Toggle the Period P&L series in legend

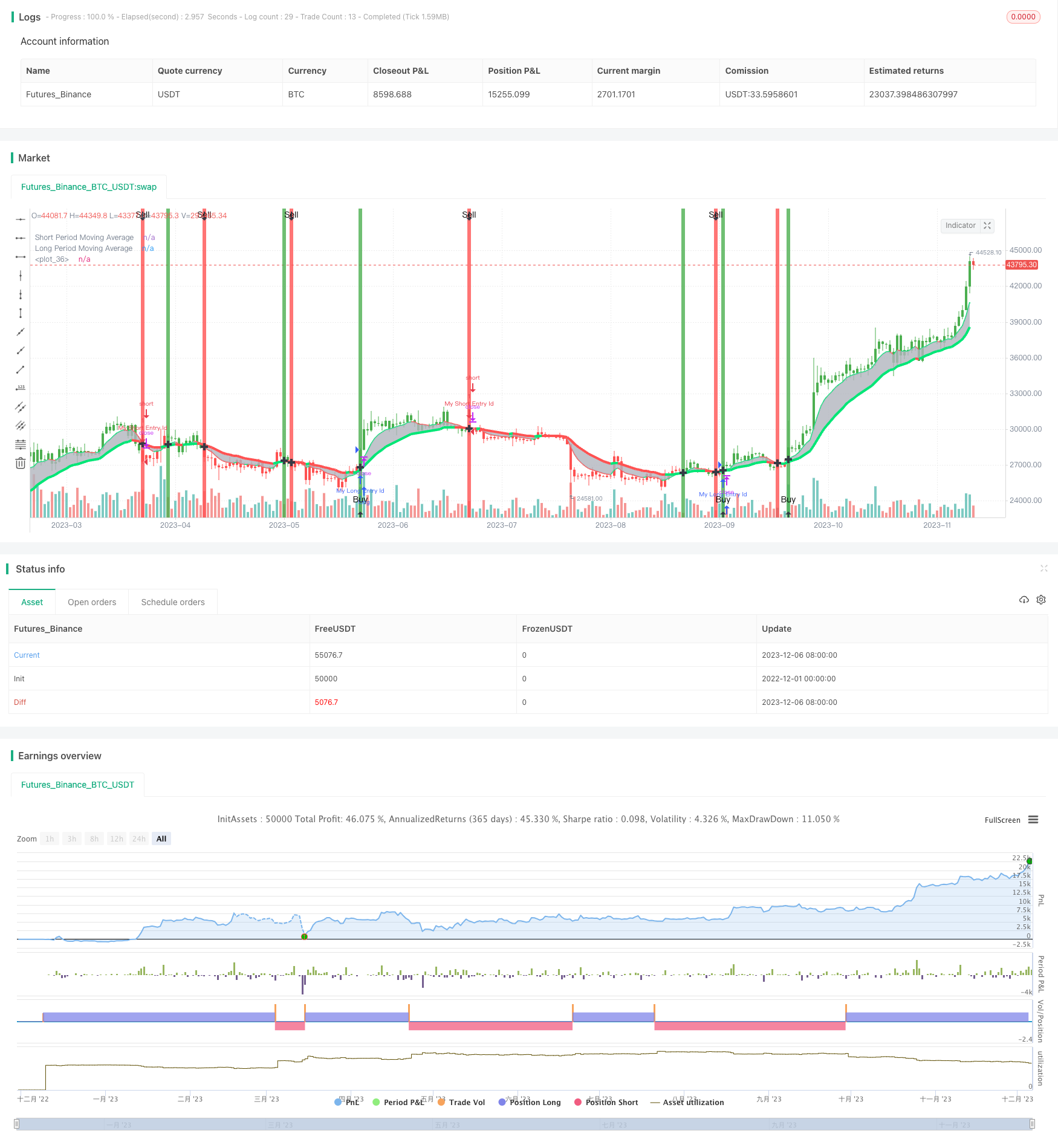pos(398,1102)
